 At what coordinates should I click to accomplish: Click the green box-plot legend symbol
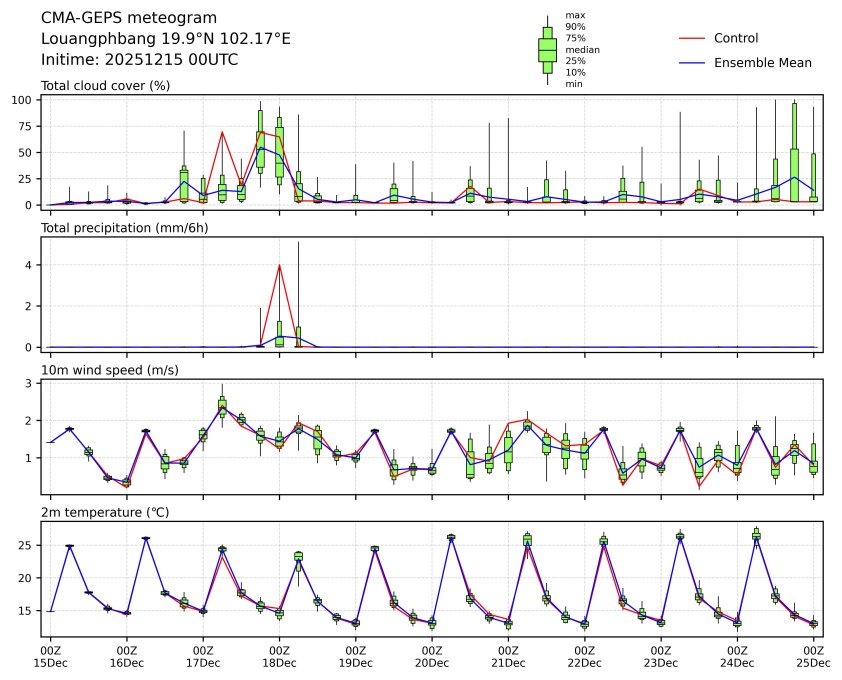coord(547,49)
